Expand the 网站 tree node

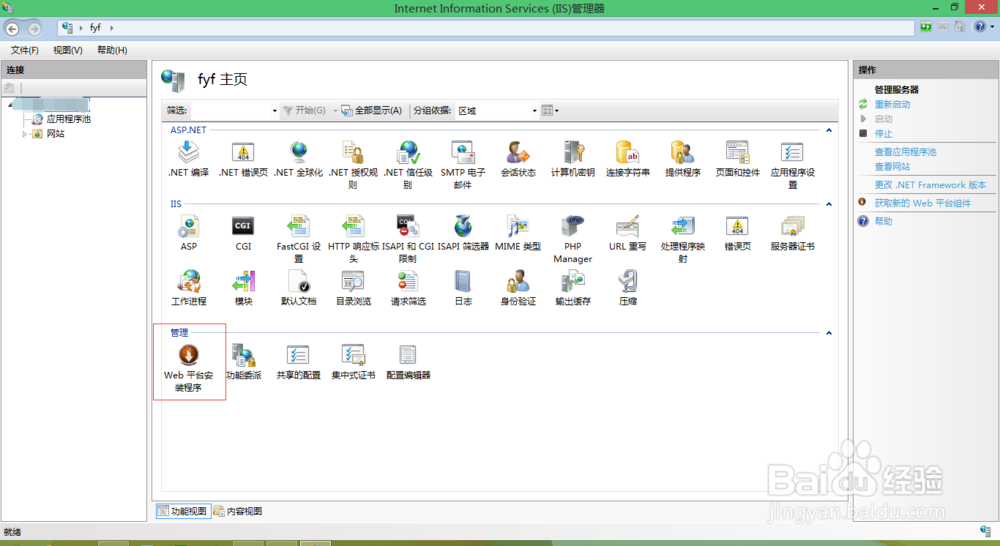tap(24, 134)
